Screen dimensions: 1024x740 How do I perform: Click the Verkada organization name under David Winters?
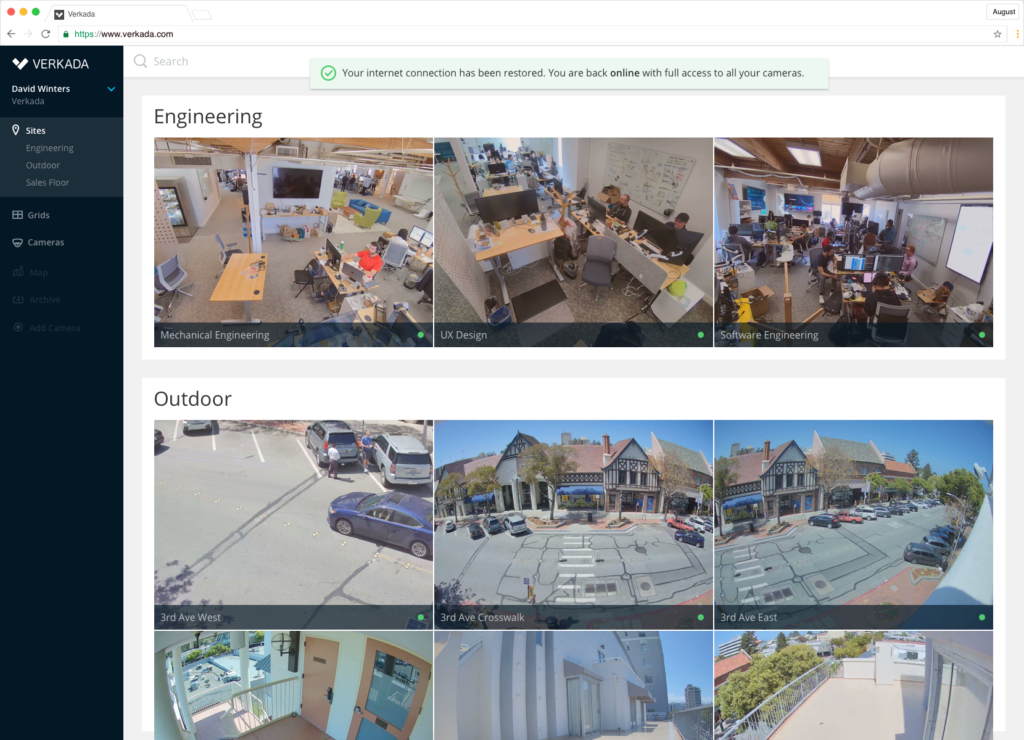pyautogui.click(x=28, y=101)
